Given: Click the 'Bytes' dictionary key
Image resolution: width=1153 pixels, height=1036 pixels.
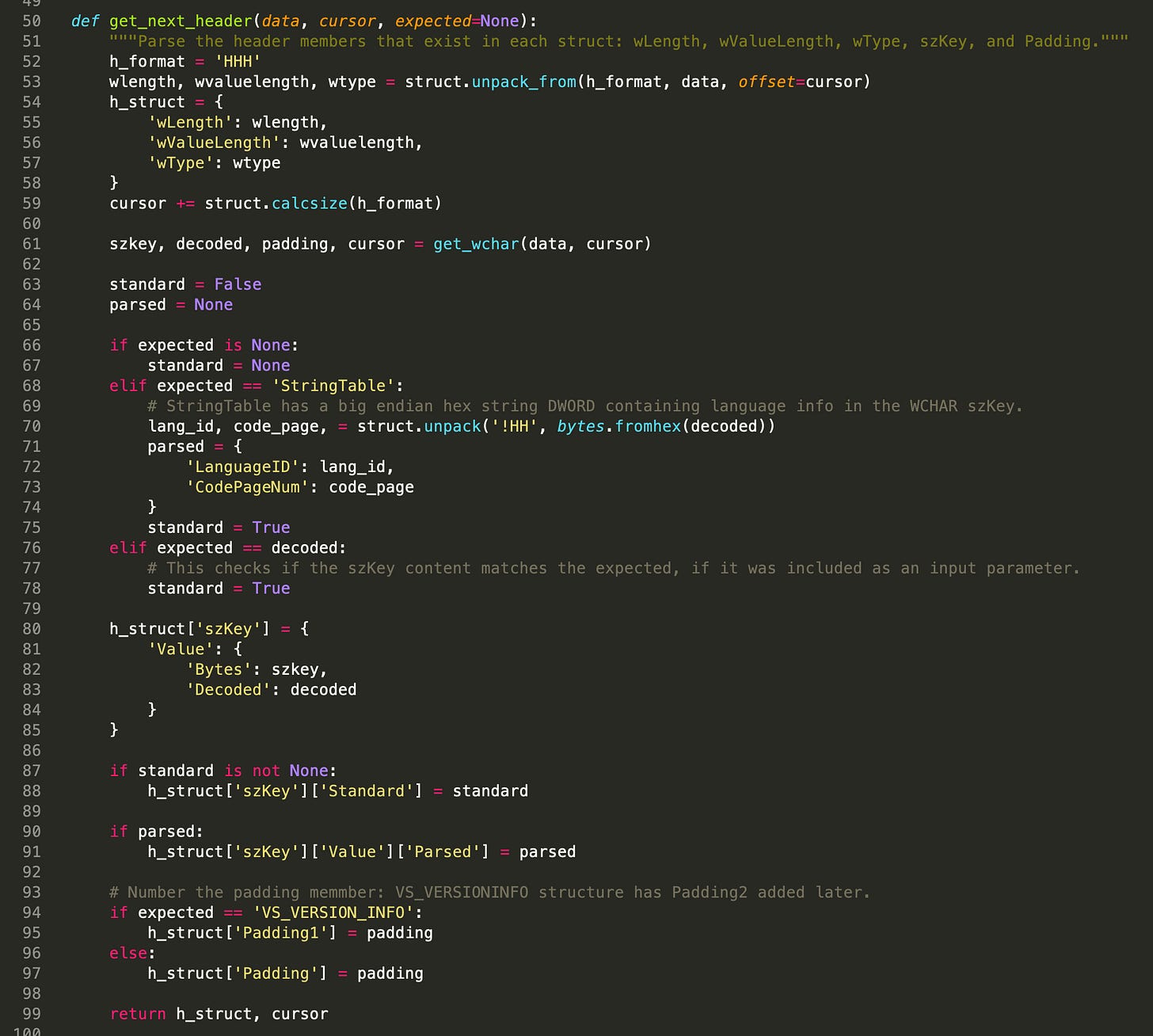Looking at the screenshot, I should coord(219,669).
